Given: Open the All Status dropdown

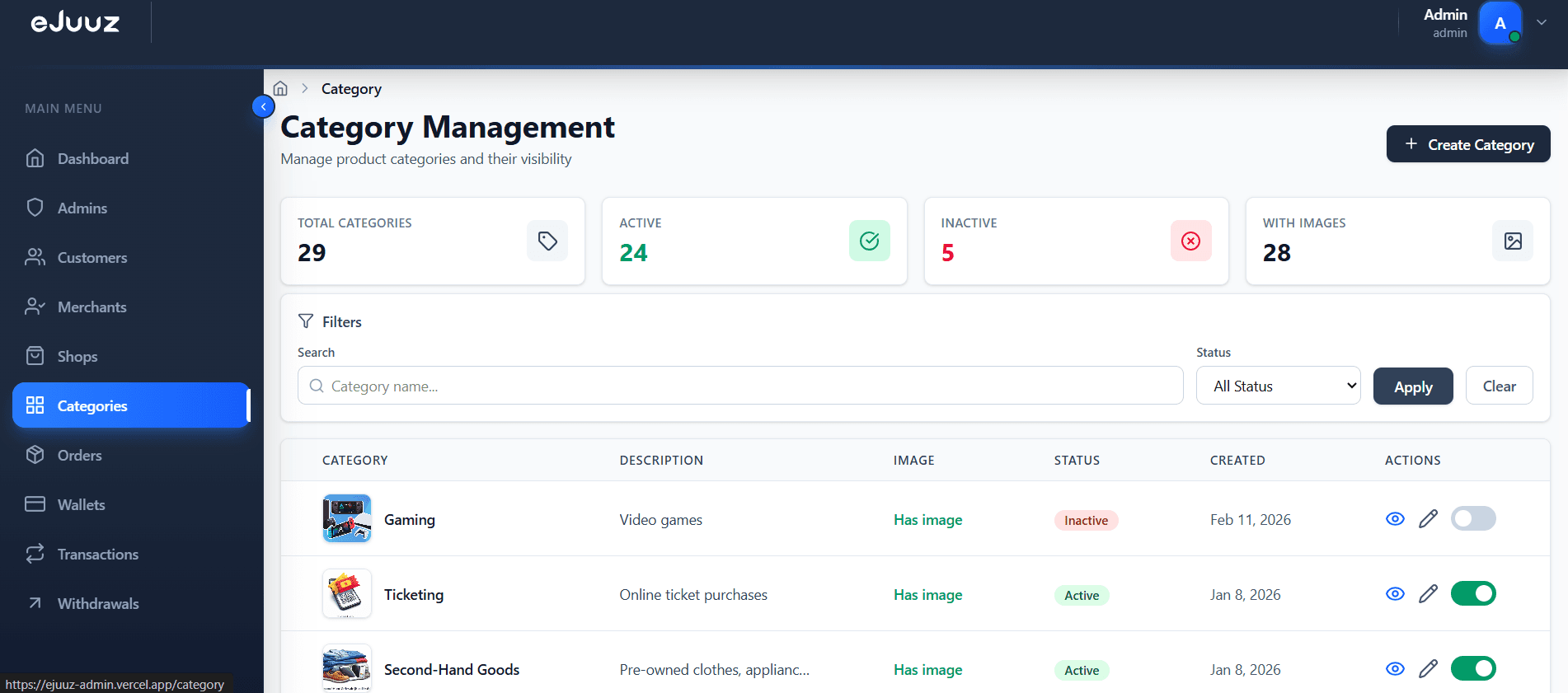Looking at the screenshot, I should (x=1279, y=386).
